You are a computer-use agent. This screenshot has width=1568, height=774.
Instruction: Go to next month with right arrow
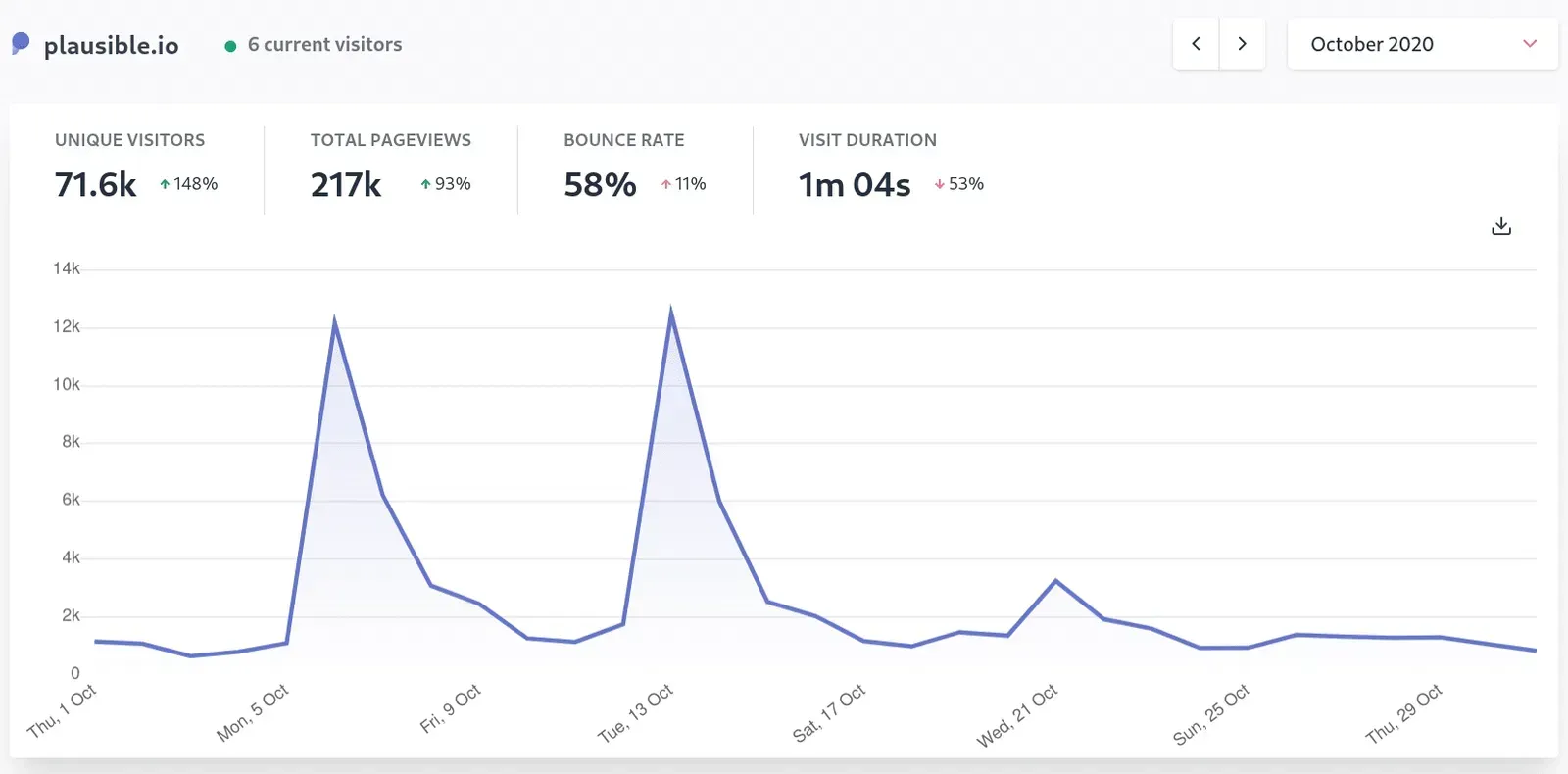click(1242, 44)
